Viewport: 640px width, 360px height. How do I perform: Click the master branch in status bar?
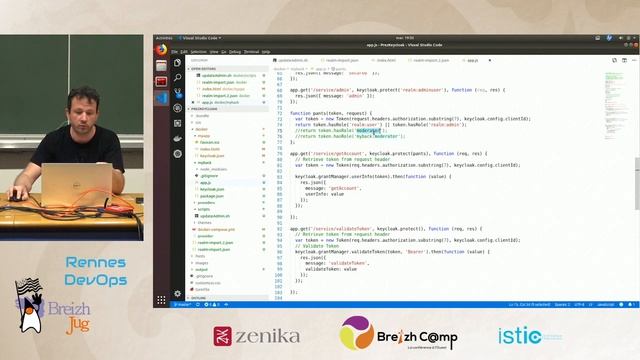(182, 304)
